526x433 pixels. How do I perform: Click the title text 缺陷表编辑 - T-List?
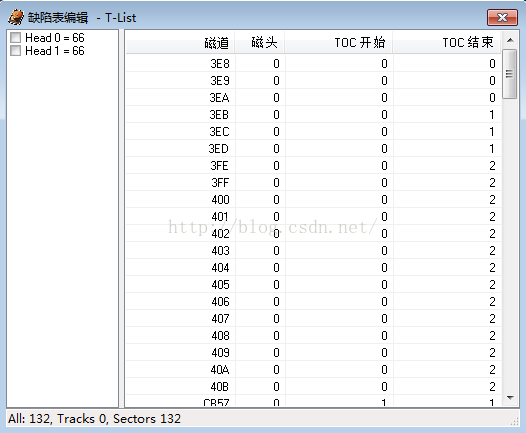82,17
